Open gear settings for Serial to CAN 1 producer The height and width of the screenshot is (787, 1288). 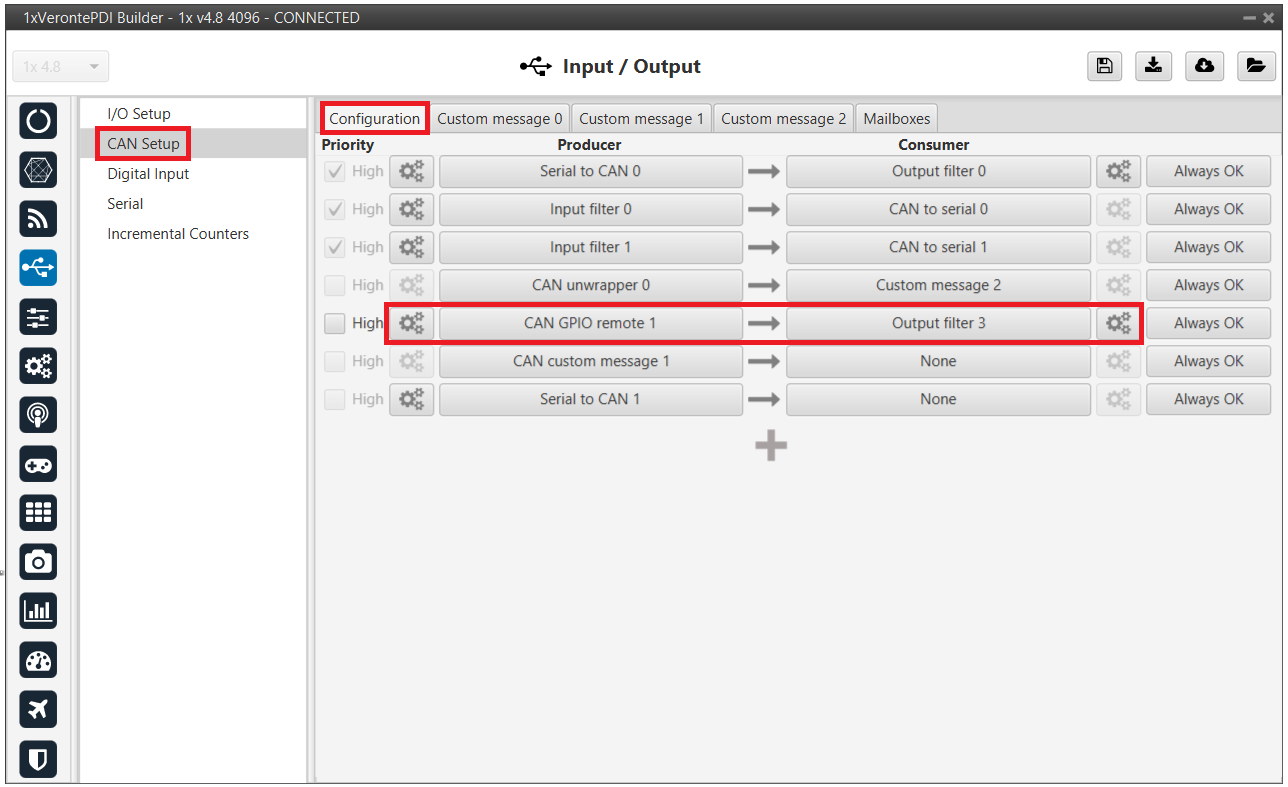coord(411,399)
